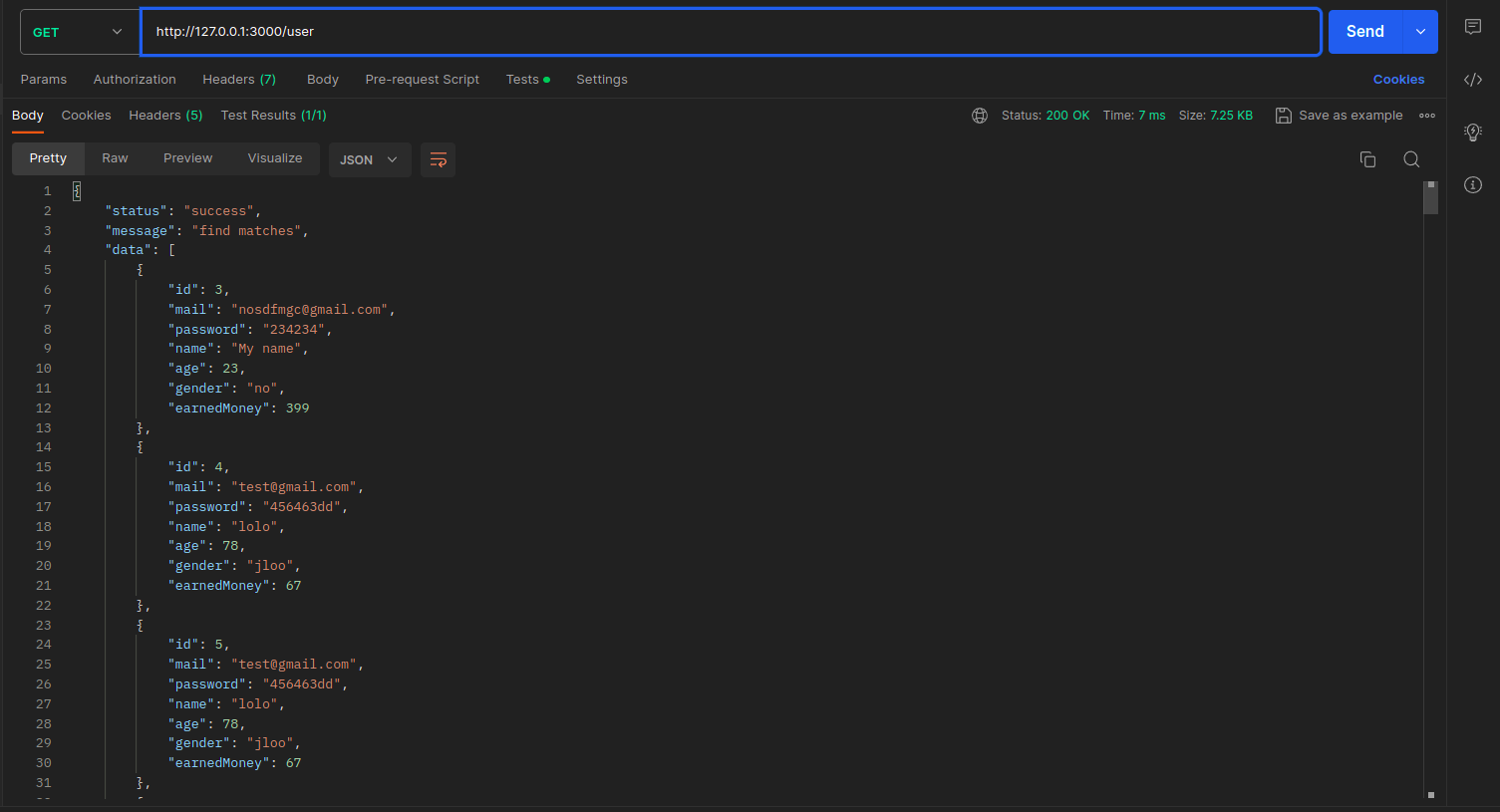Image resolution: width=1500 pixels, height=812 pixels.
Task: Click the network information globe icon
Action: [980, 115]
